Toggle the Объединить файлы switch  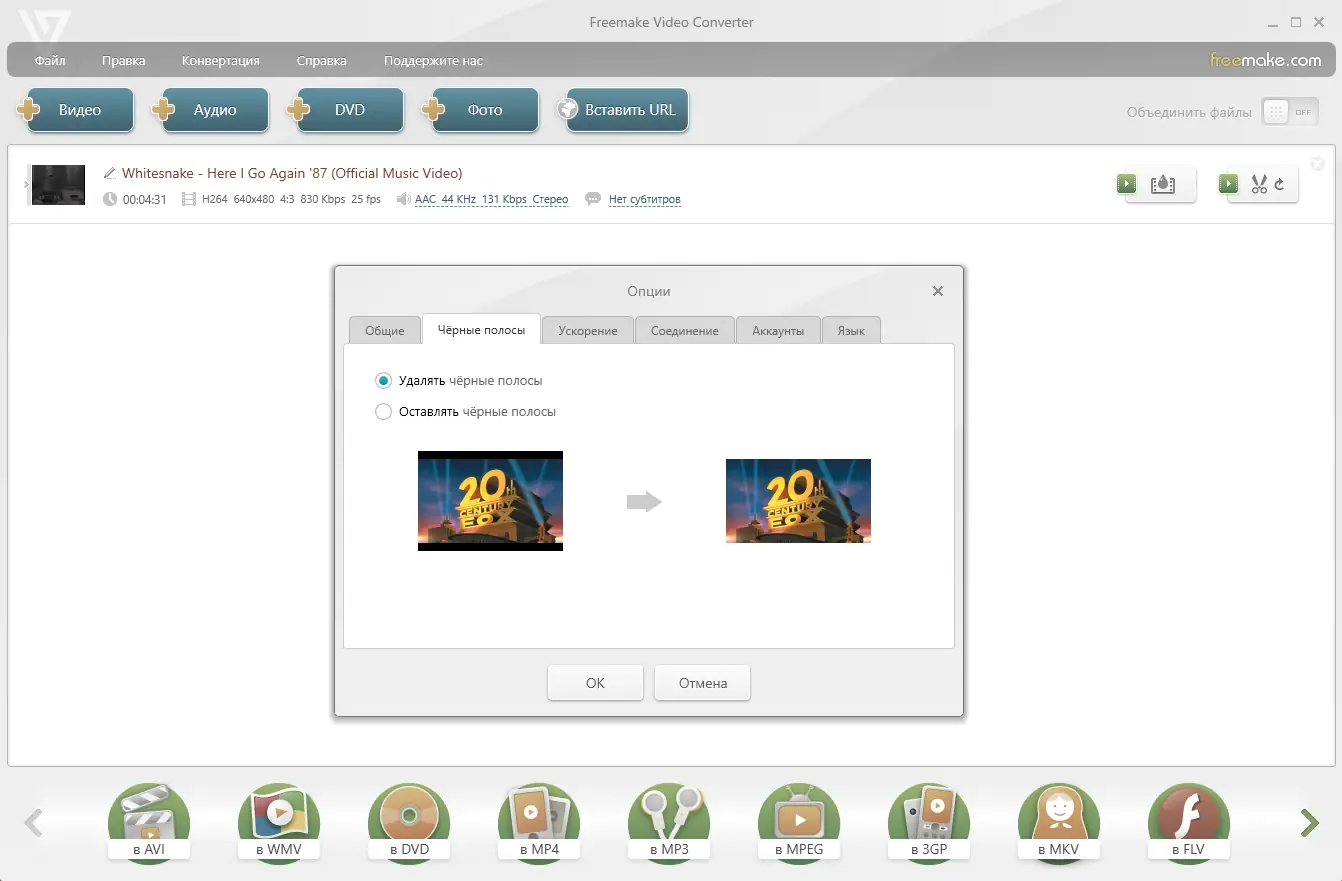point(1289,112)
